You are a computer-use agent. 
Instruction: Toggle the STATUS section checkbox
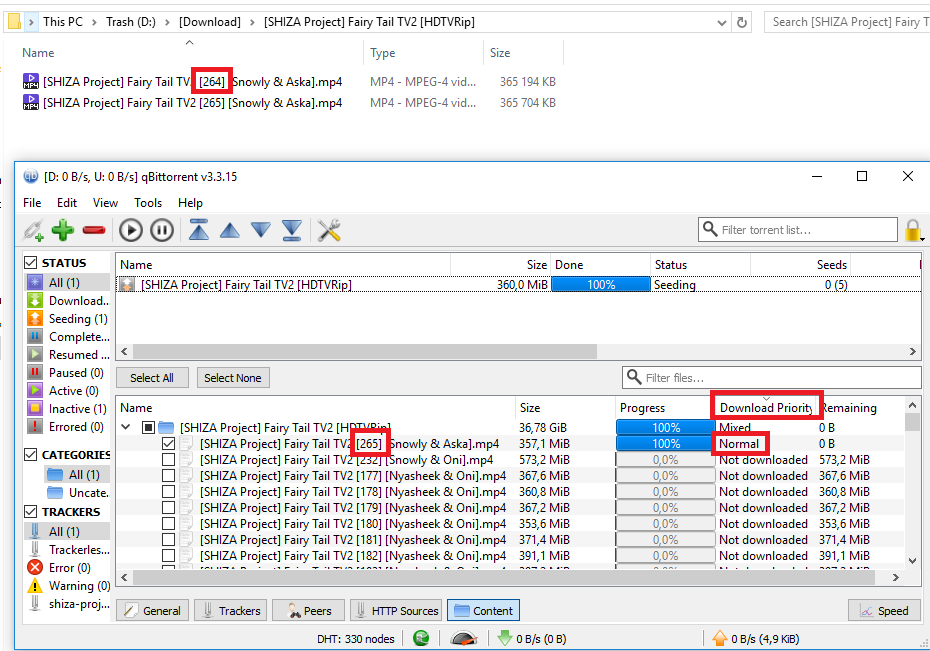click(x=31, y=262)
